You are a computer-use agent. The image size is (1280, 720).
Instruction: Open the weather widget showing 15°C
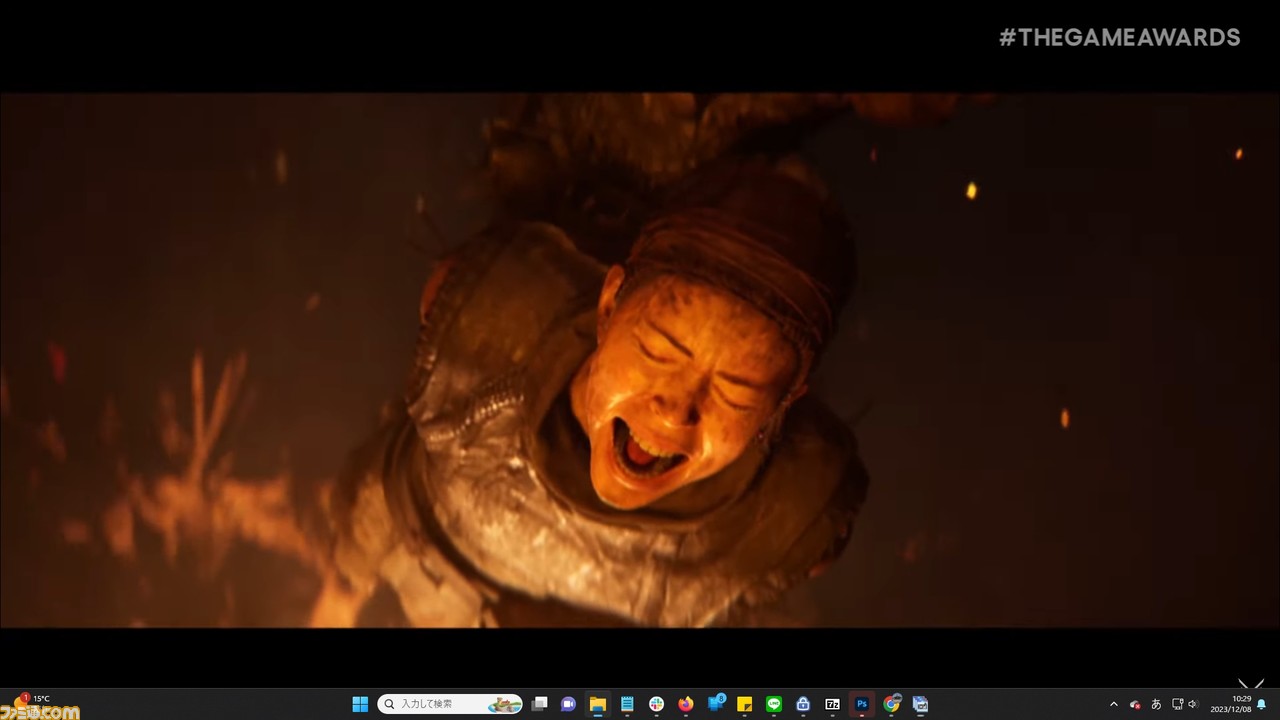30,704
